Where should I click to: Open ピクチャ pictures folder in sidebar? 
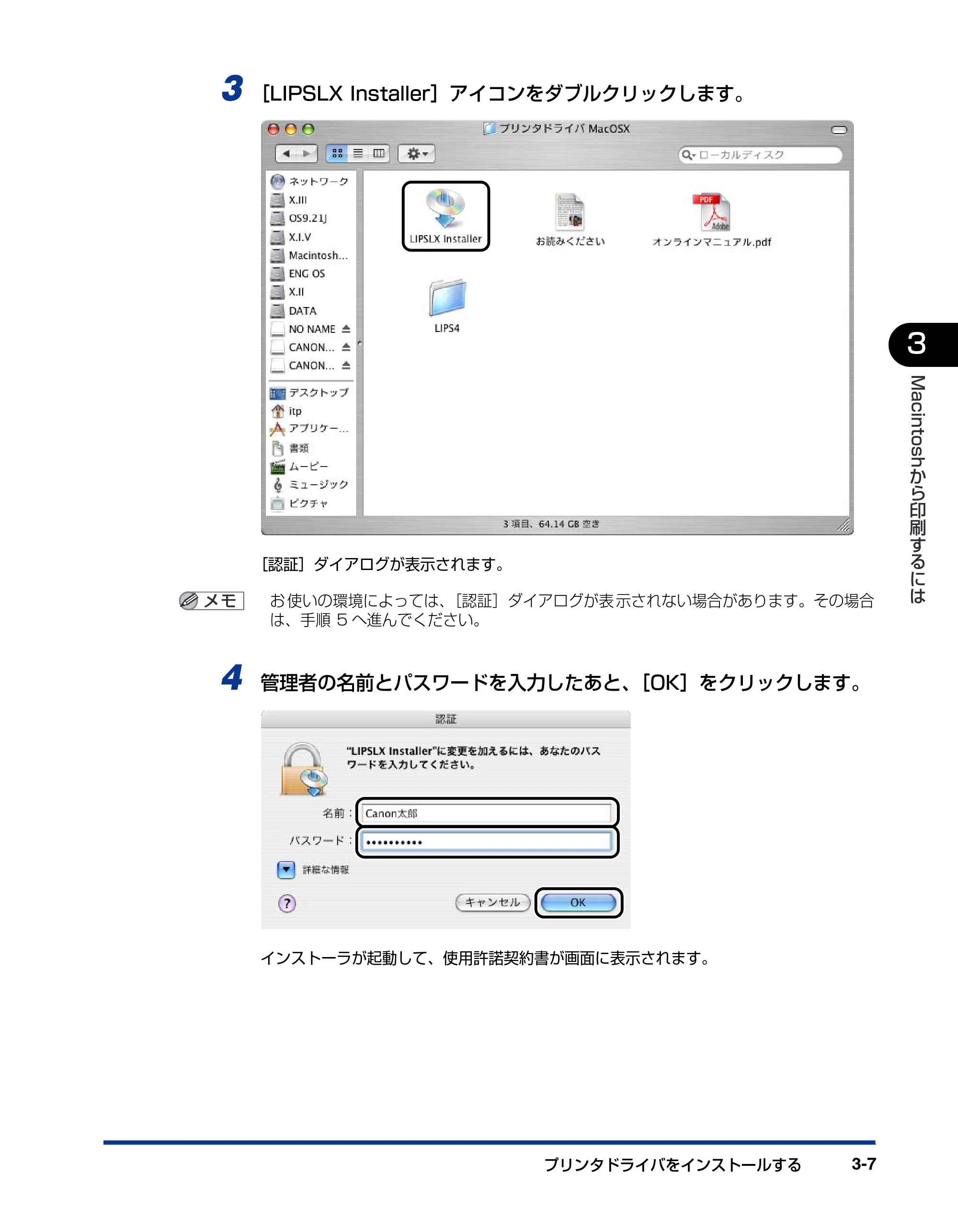(x=299, y=503)
